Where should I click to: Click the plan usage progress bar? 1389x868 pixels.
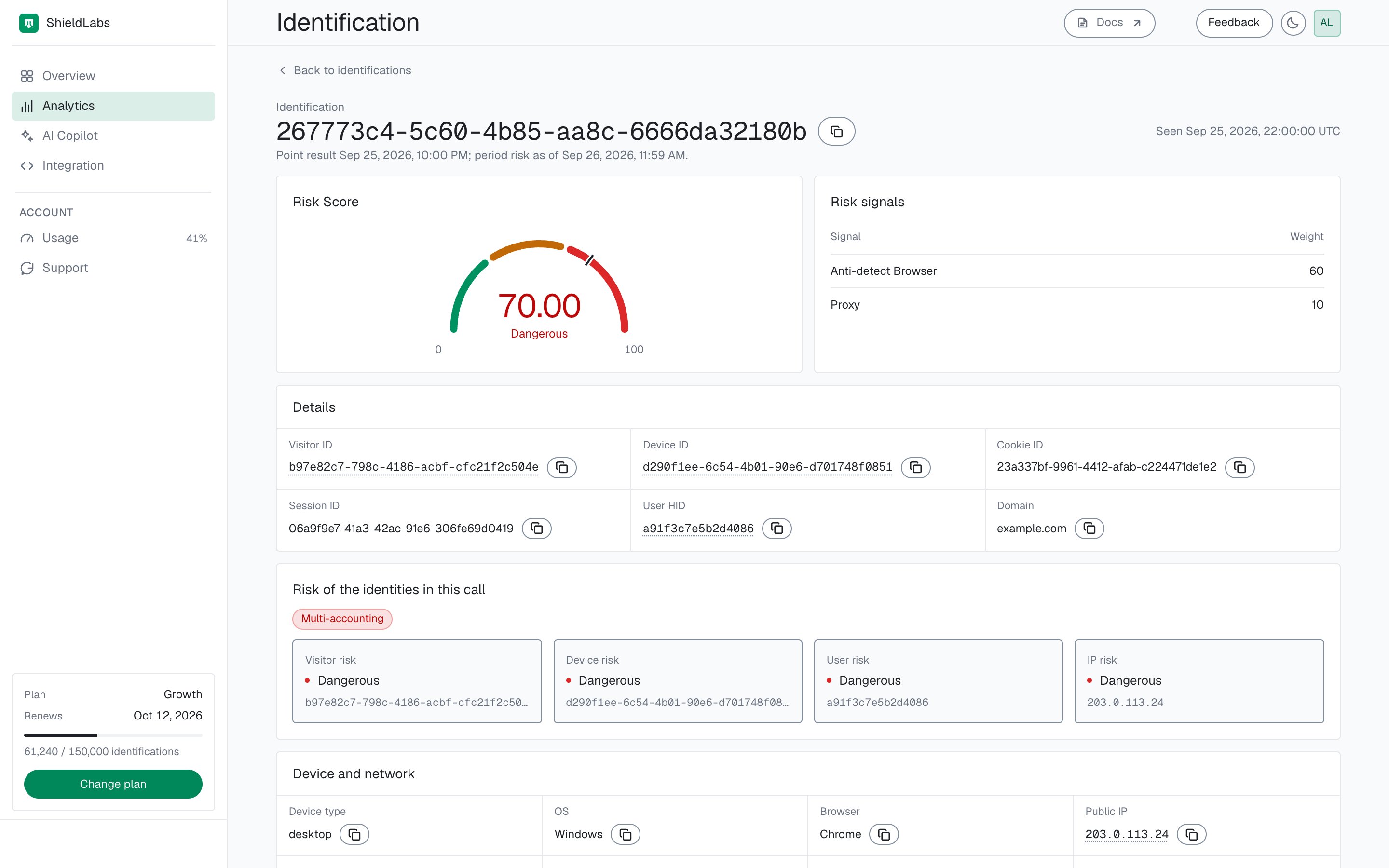[x=113, y=735]
